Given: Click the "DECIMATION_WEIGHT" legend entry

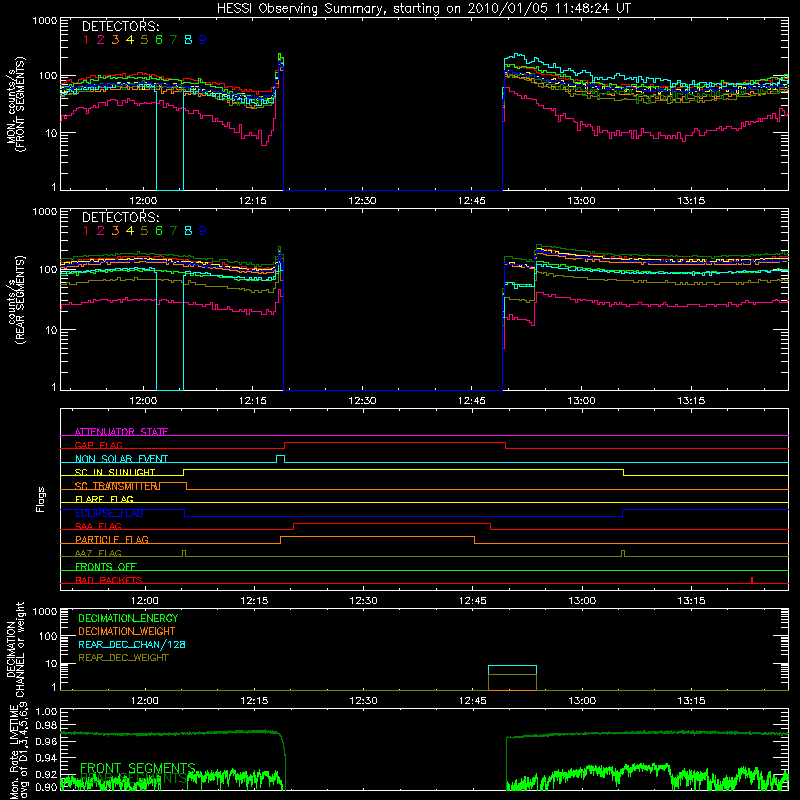Looking at the screenshot, I should click(127, 631).
